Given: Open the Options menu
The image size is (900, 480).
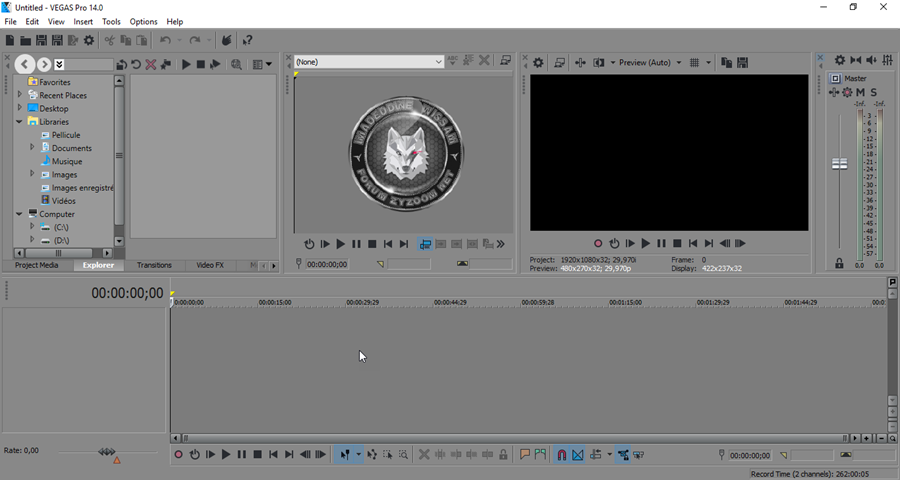Looking at the screenshot, I should (143, 21).
